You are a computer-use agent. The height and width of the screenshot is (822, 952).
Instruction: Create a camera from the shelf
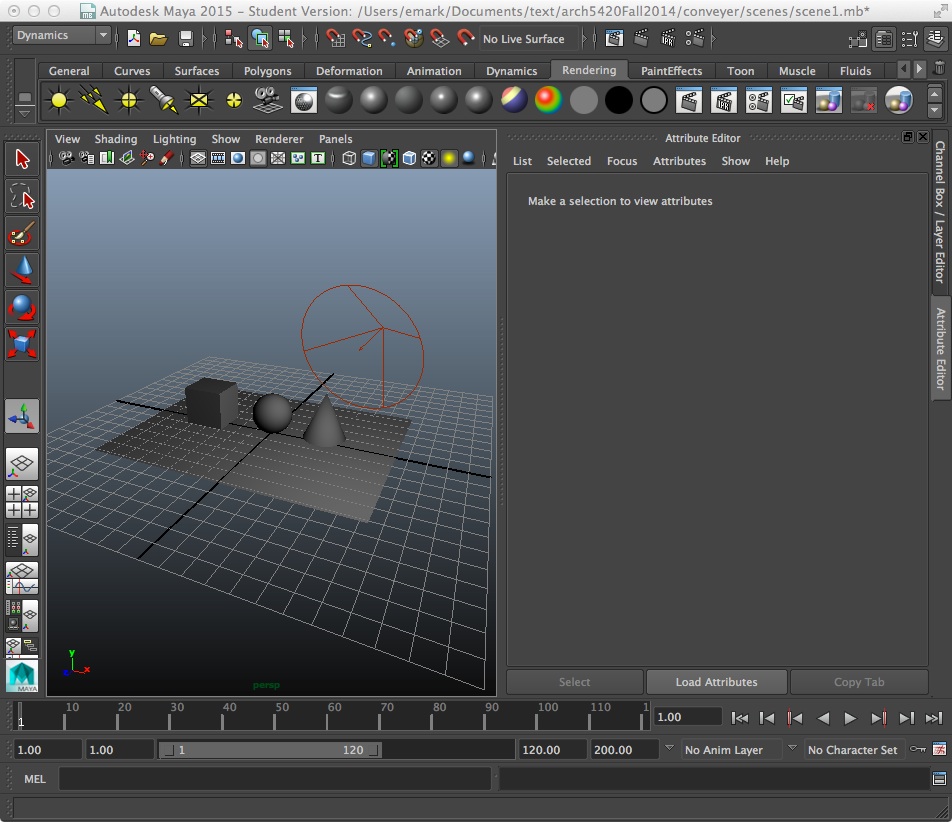[267, 100]
